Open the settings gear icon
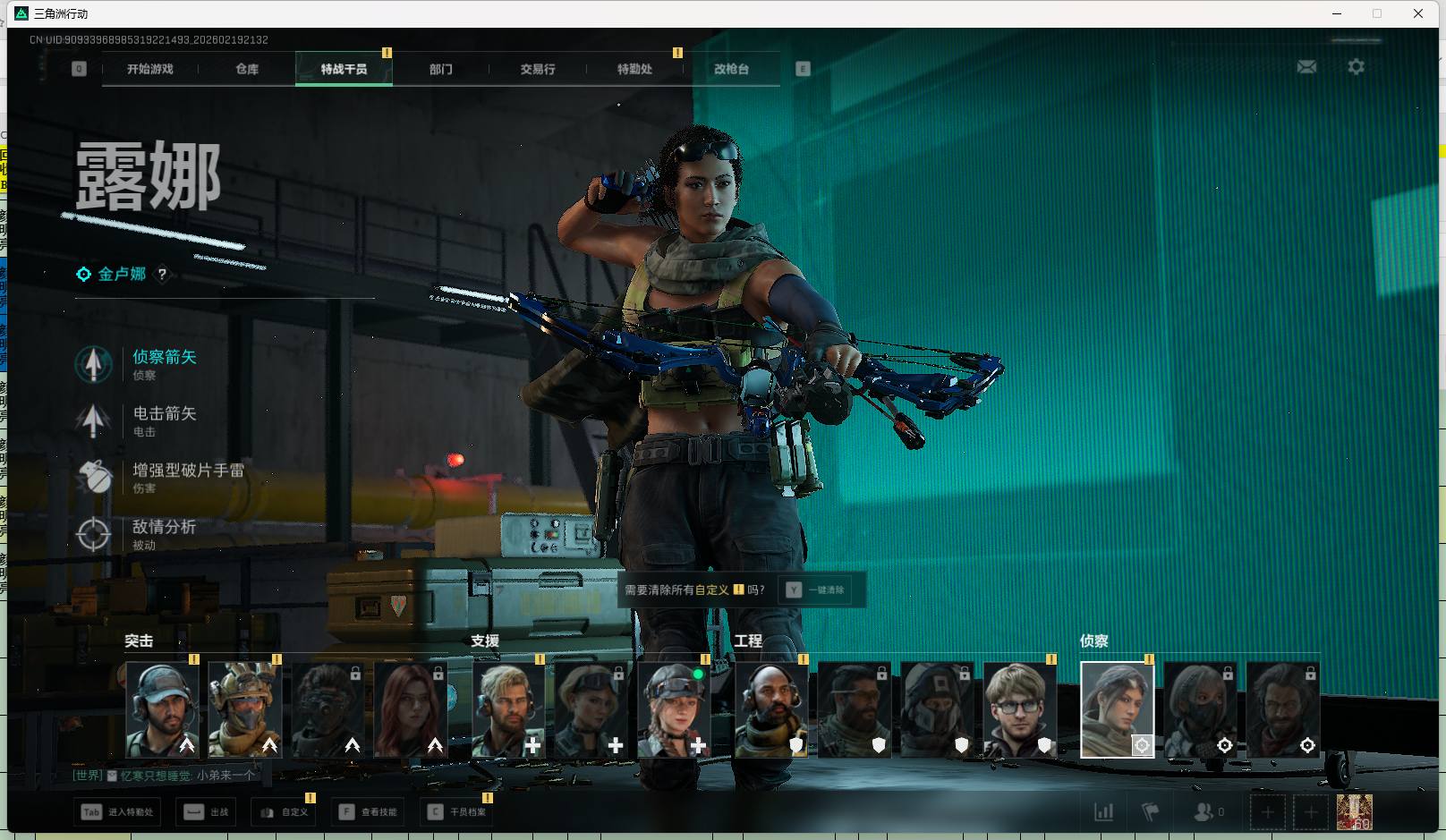This screenshot has width=1446, height=840. click(1356, 67)
